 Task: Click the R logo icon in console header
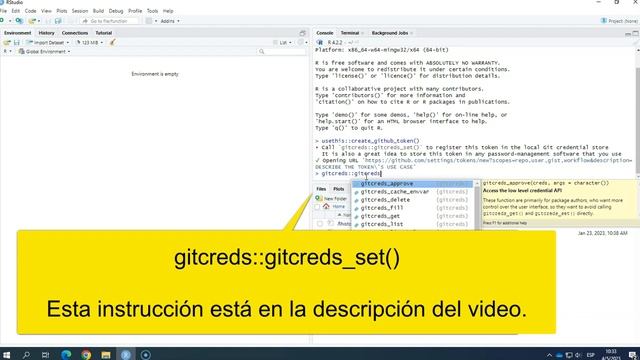pyautogui.click(x=320, y=42)
